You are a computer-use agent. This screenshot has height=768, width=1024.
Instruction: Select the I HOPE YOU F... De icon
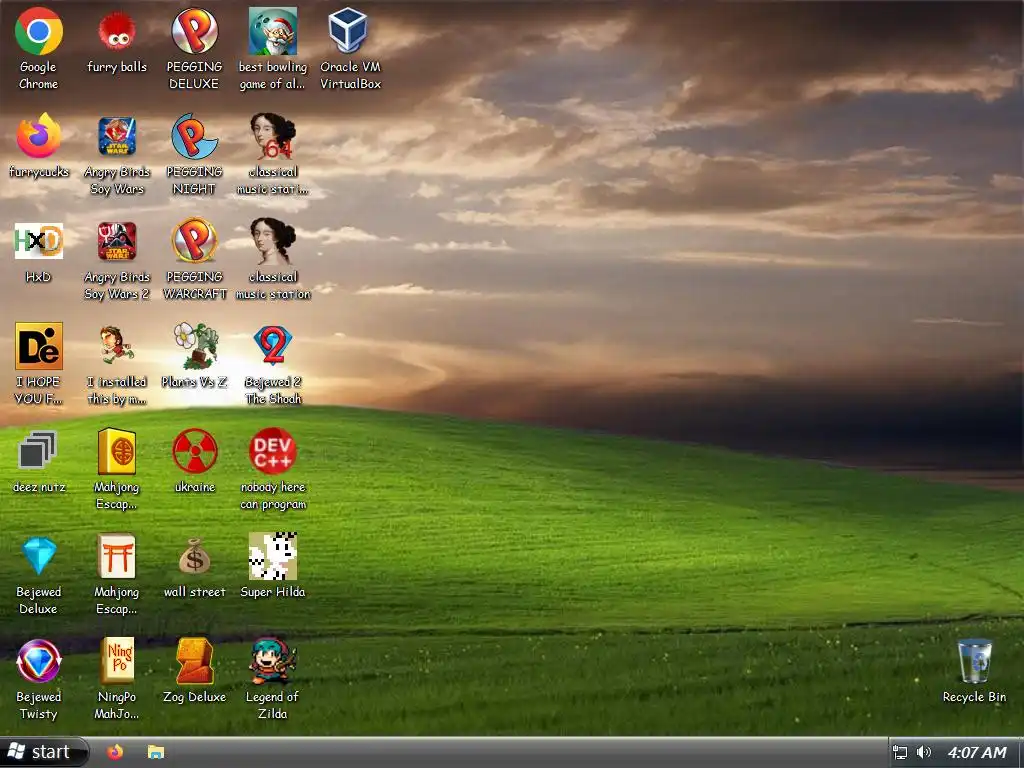point(39,345)
